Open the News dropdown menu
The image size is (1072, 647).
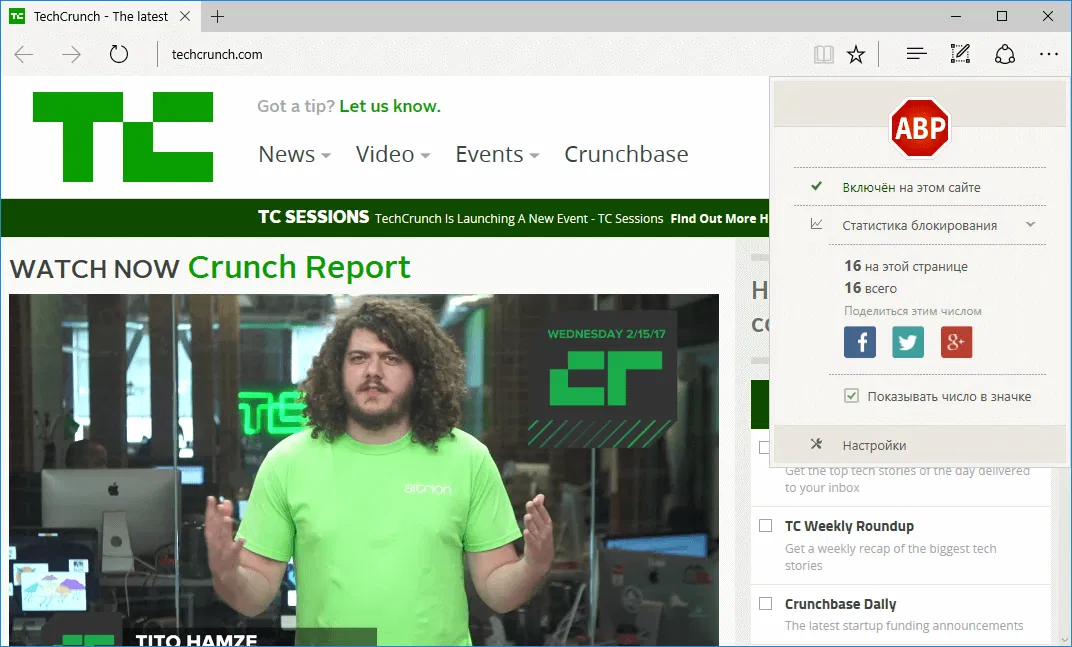click(x=295, y=155)
